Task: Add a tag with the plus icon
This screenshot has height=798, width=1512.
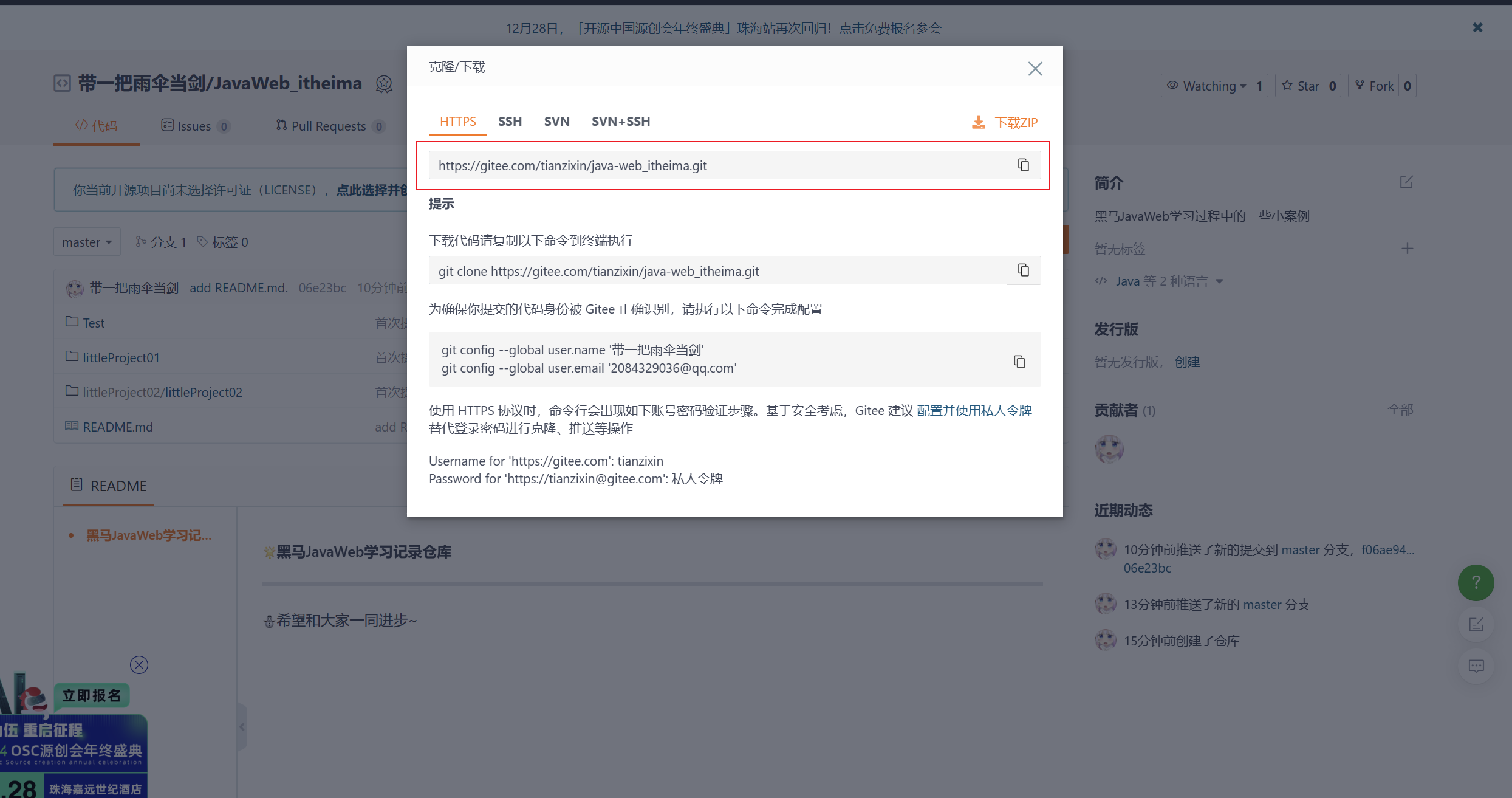Action: (x=1407, y=248)
